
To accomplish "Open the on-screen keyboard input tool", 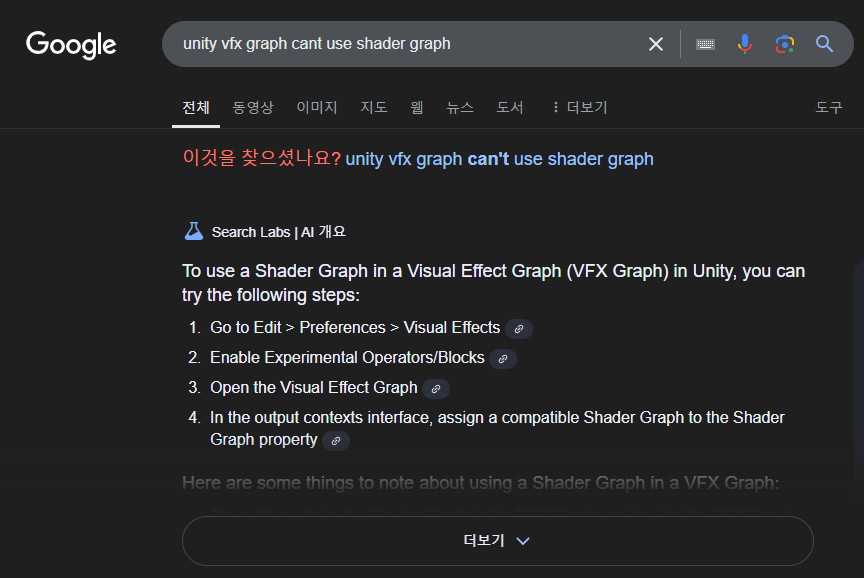I will [705, 44].
